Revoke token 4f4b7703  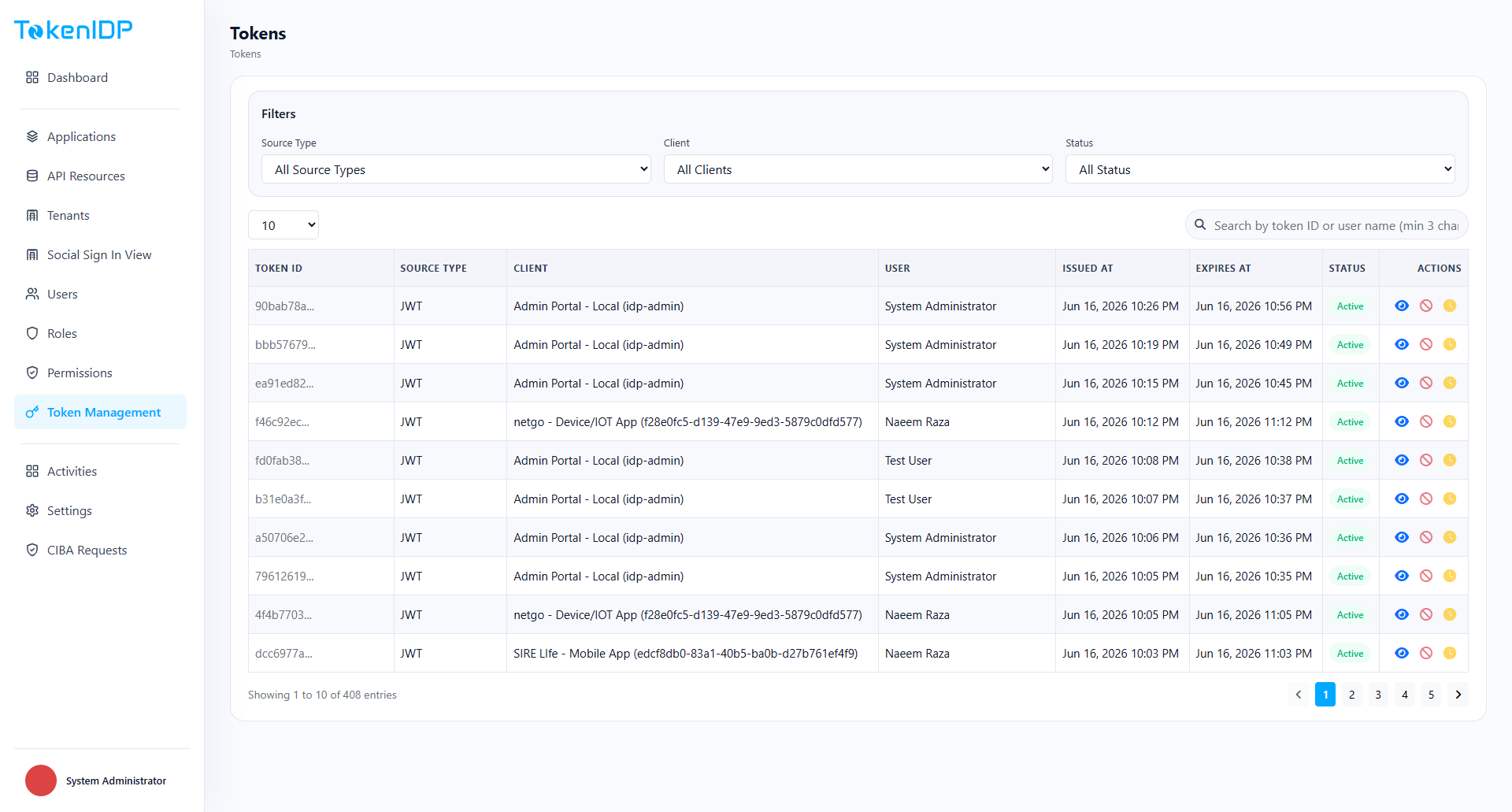click(1426, 614)
